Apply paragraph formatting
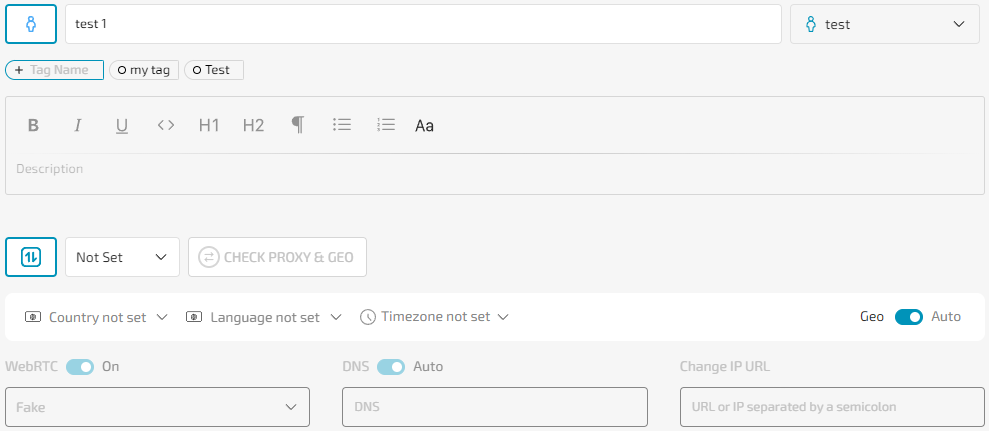 pyautogui.click(x=298, y=126)
